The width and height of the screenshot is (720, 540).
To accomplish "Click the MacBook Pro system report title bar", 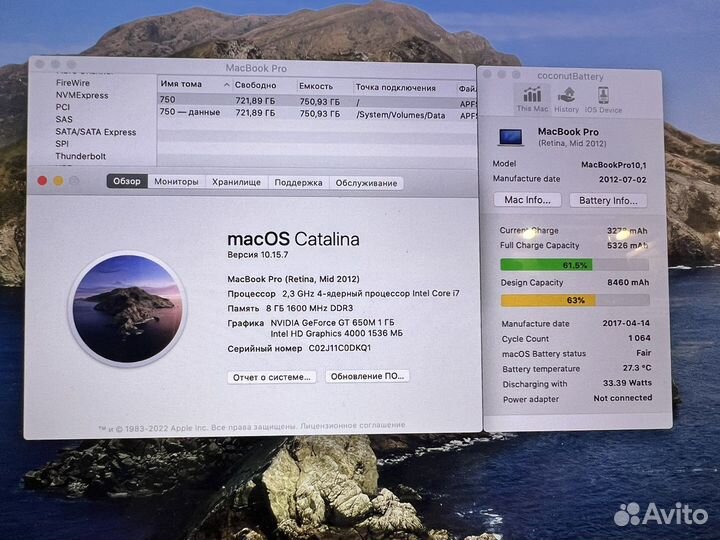I will coord(256,68).
